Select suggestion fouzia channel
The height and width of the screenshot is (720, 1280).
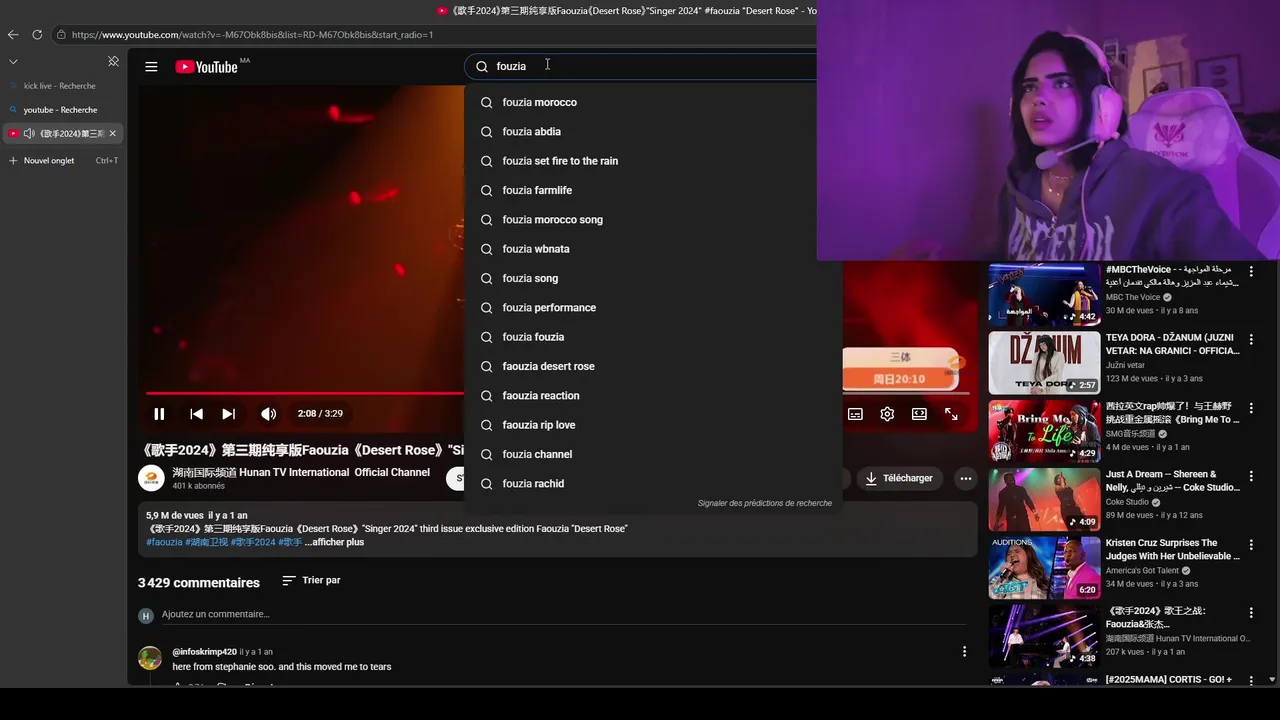coord(653,454)
